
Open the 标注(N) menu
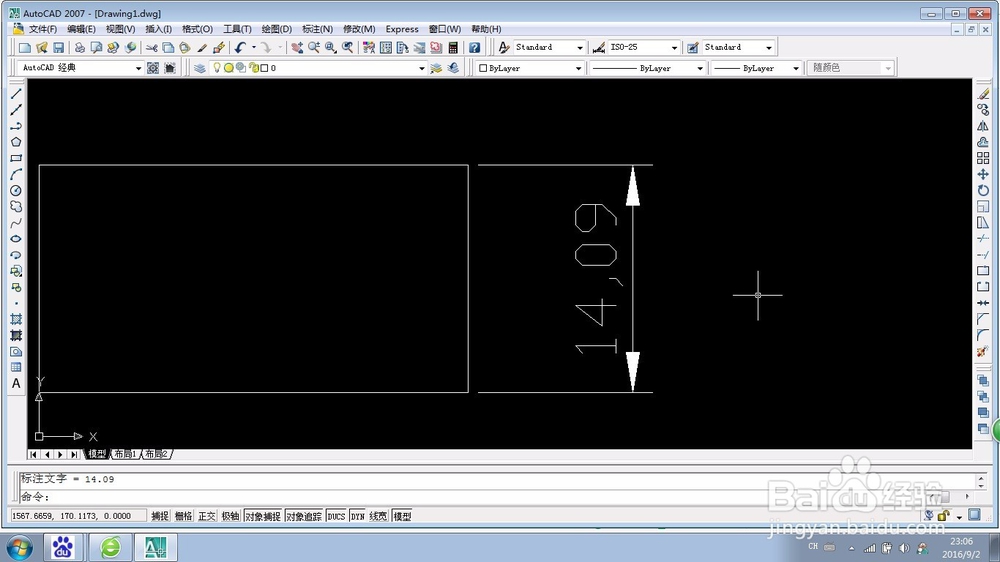pos(317,29)
